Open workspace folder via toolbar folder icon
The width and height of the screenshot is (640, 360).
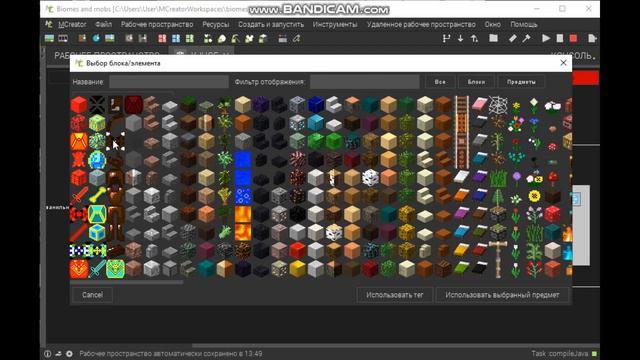[493, 38]
